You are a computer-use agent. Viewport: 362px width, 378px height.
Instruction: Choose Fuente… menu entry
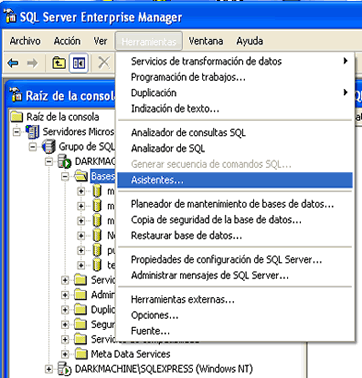pos(235,331)
